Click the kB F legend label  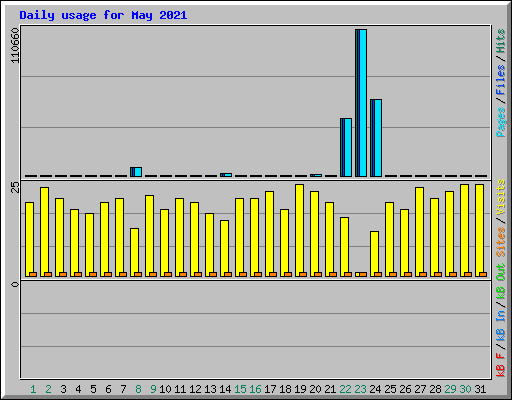(500, 364)
